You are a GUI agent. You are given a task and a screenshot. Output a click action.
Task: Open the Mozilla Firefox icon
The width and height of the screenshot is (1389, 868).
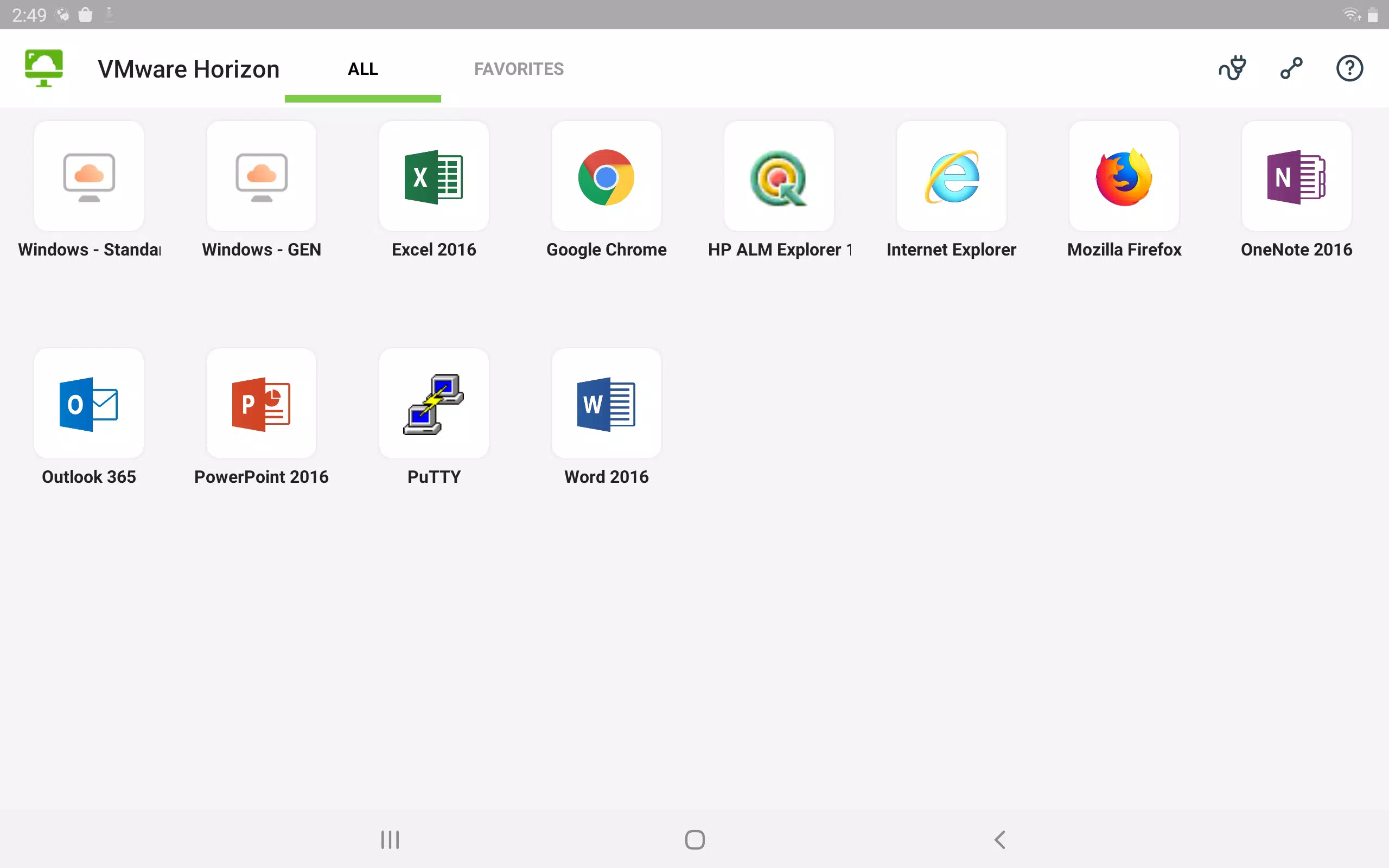(1124, 176)
